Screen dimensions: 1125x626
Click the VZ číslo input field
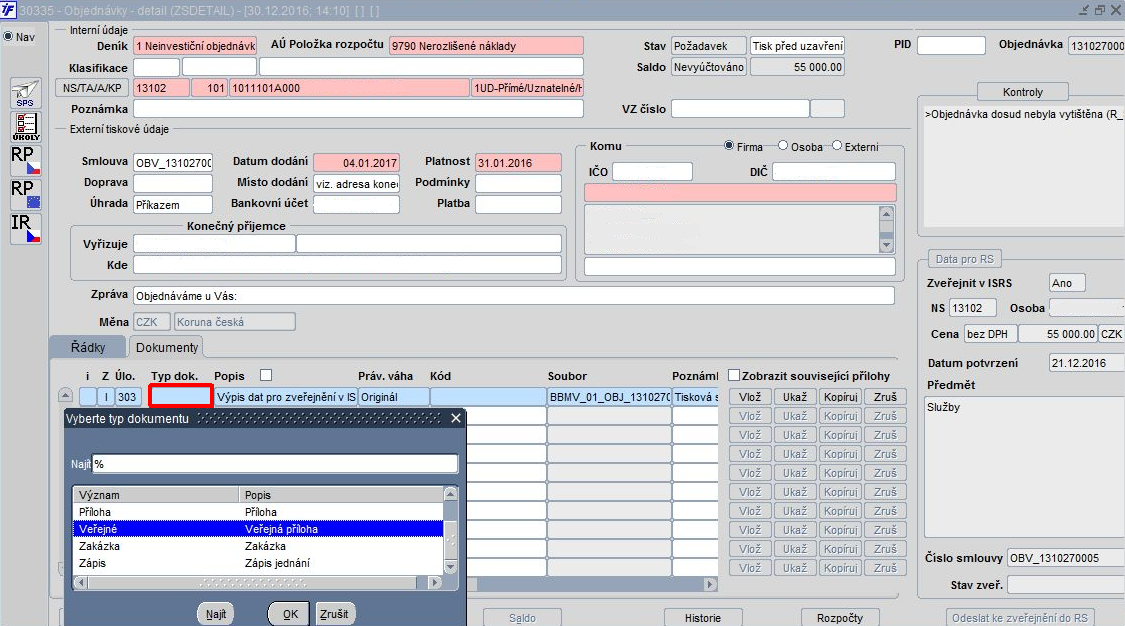coord(740,109)
